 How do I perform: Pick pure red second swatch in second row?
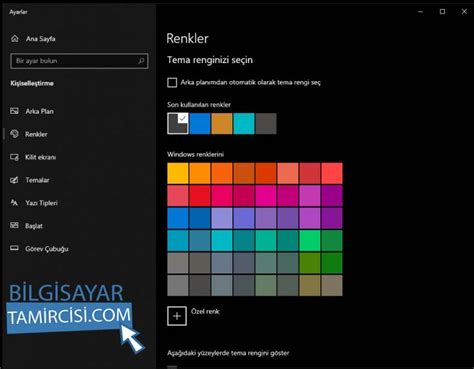(x=200, y=196)
